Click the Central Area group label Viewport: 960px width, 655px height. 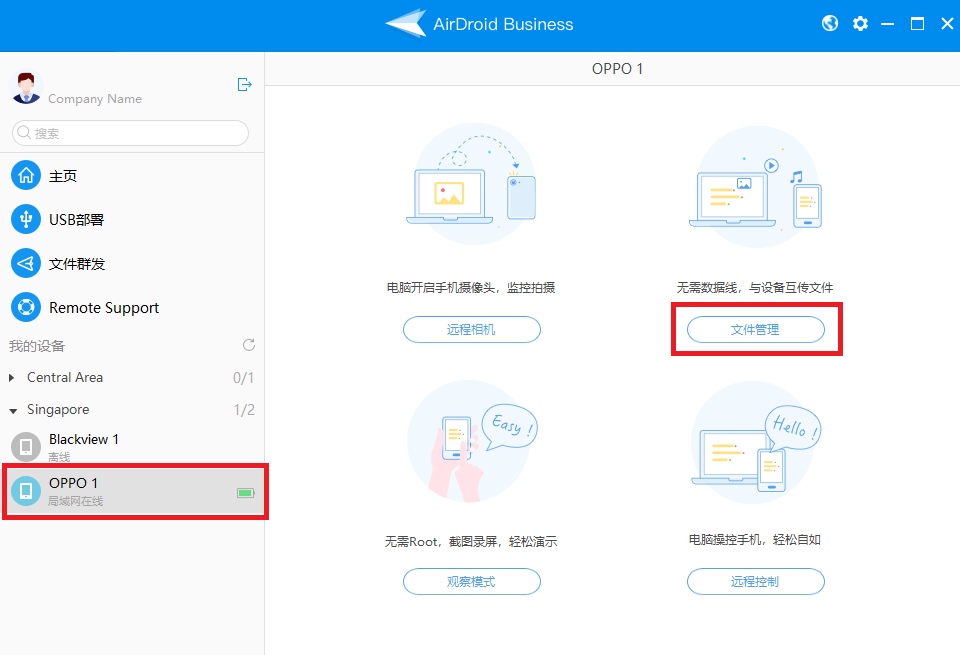click(x=65, y=378)
